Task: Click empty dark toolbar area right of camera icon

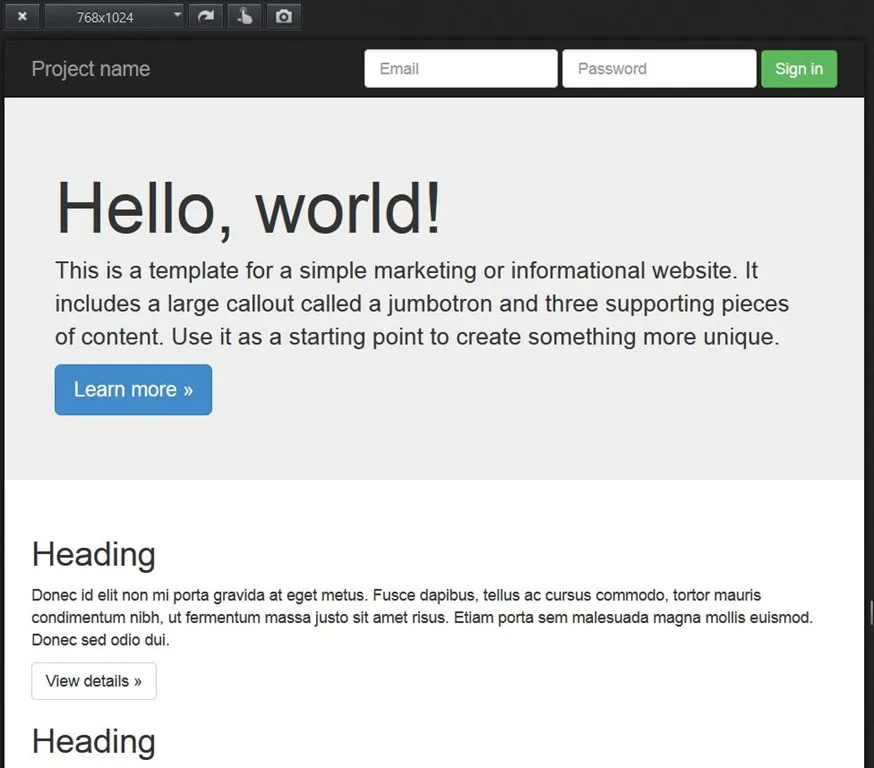Action: point(580,17)
